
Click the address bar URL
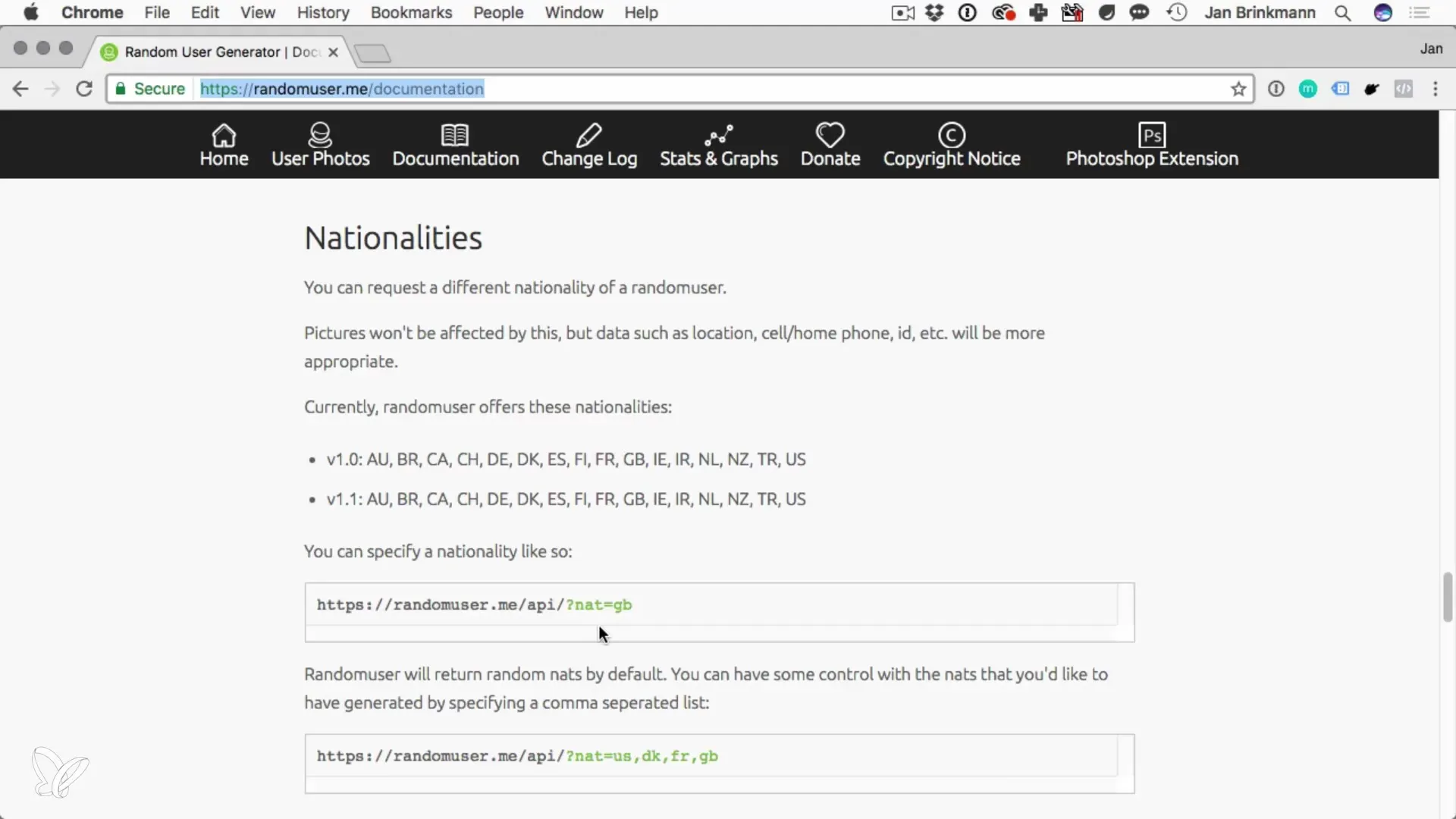point(342,89)
